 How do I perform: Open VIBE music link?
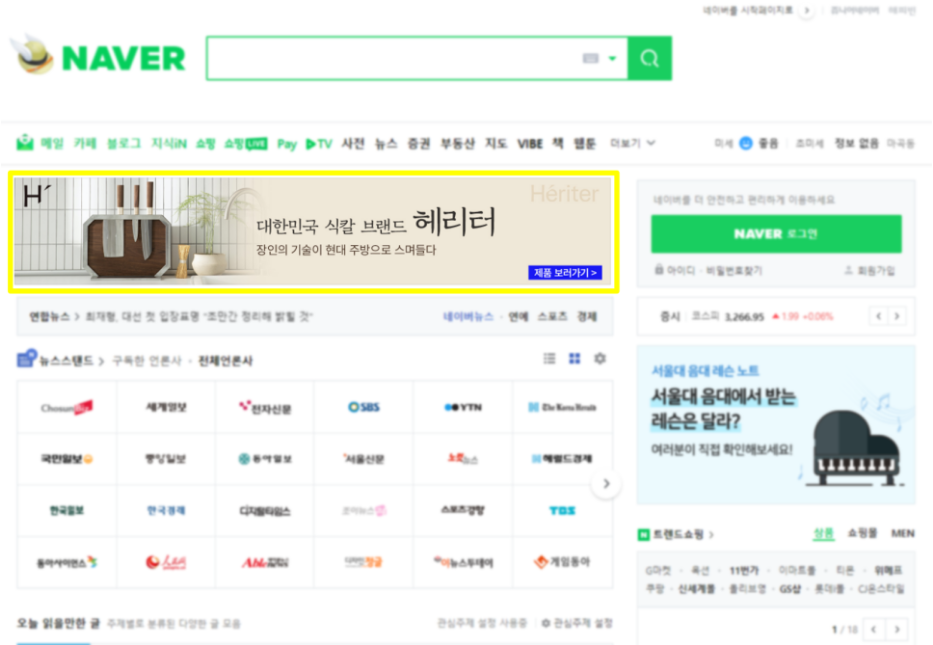click(530, 143)
